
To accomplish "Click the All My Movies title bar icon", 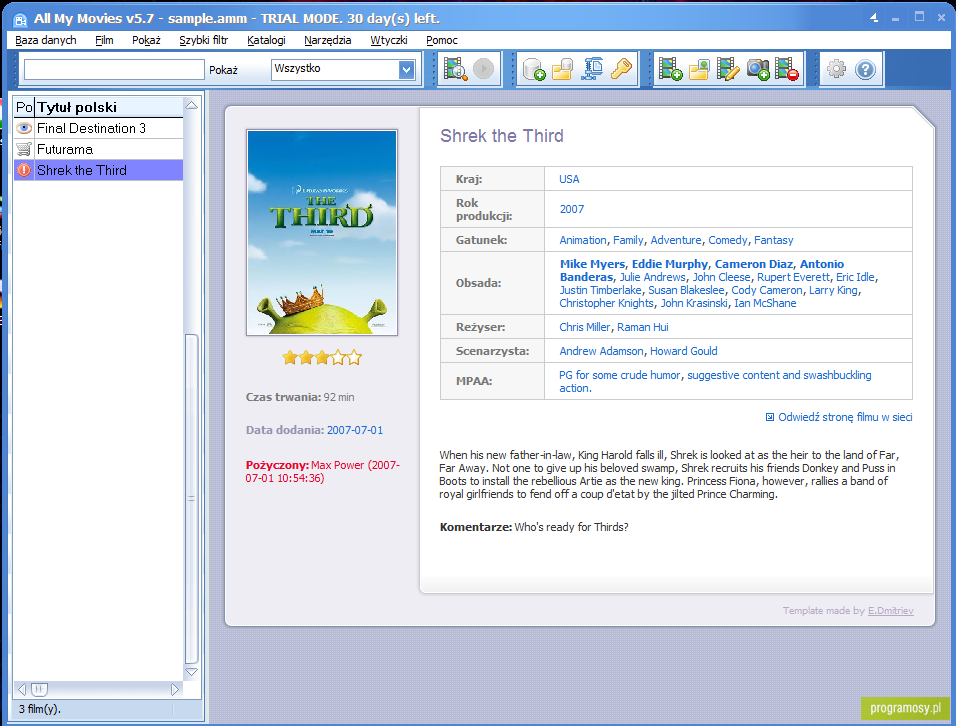I will [x=20, y=20].
